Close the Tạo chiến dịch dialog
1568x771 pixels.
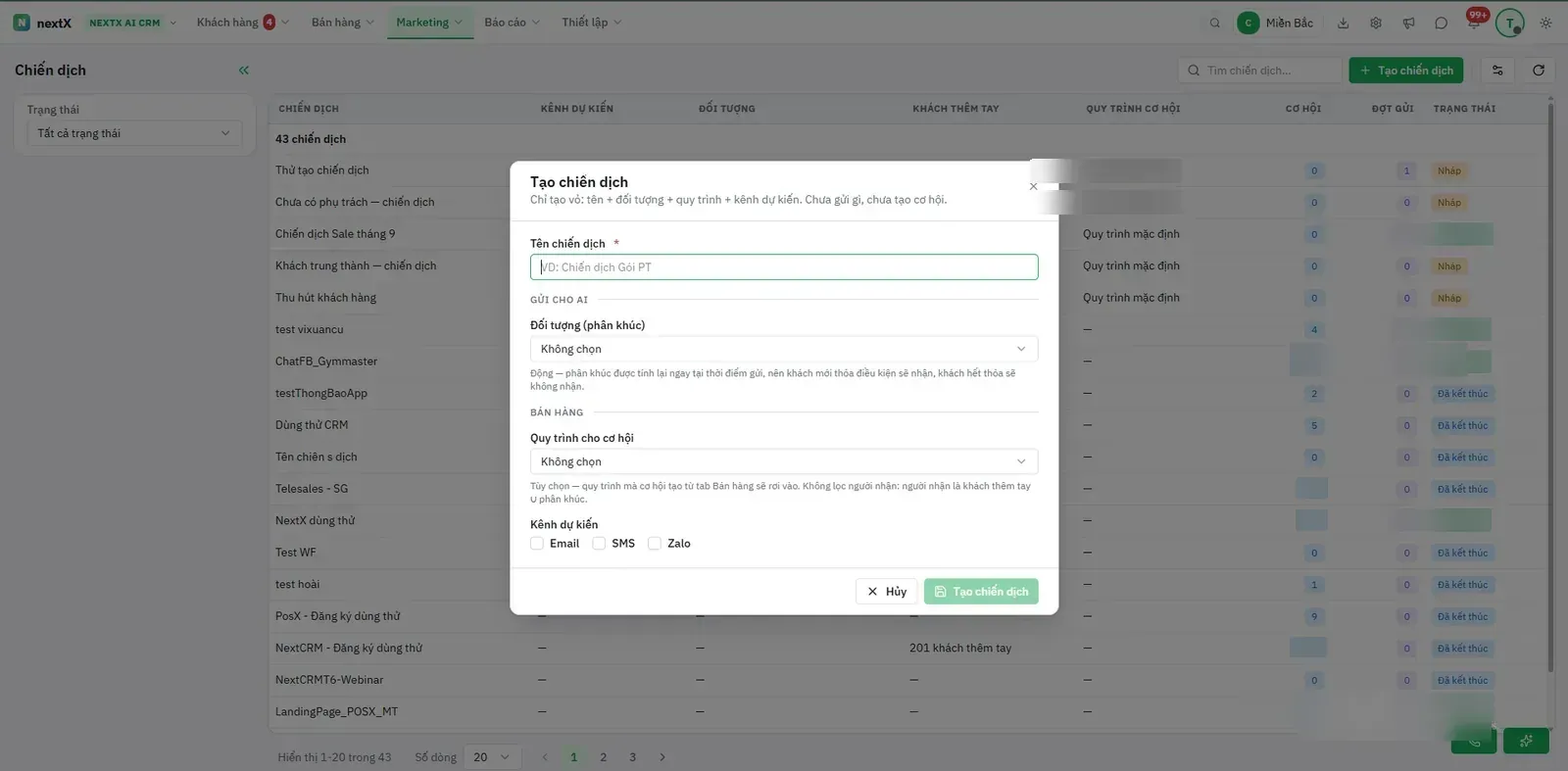(x=1033, y=186)
